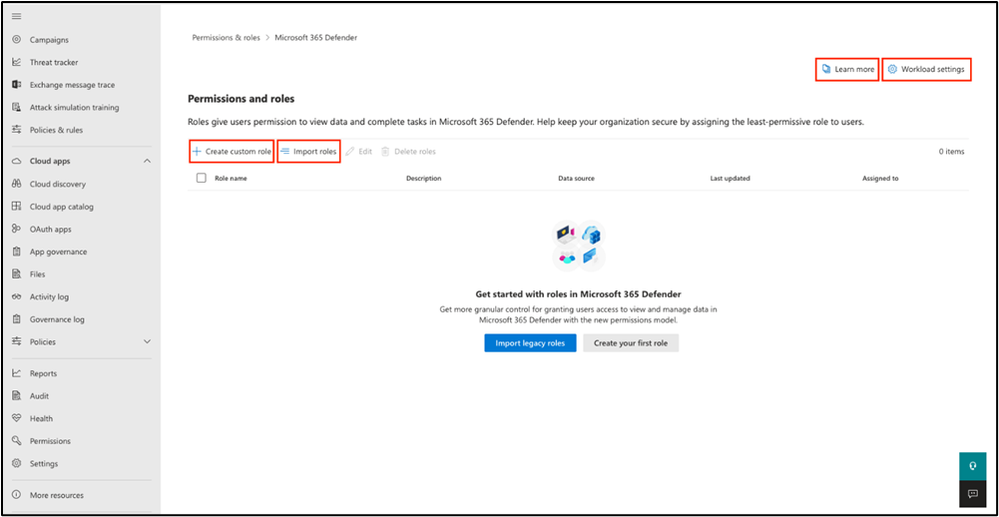Click the Permissions key icon
The image size is (999, 517).
(x=17, y=441)
